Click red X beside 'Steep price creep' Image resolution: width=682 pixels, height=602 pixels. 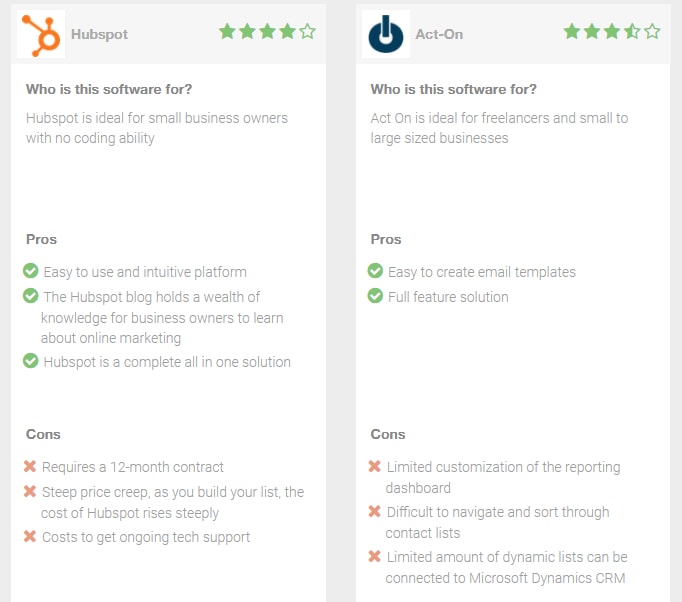30,492
